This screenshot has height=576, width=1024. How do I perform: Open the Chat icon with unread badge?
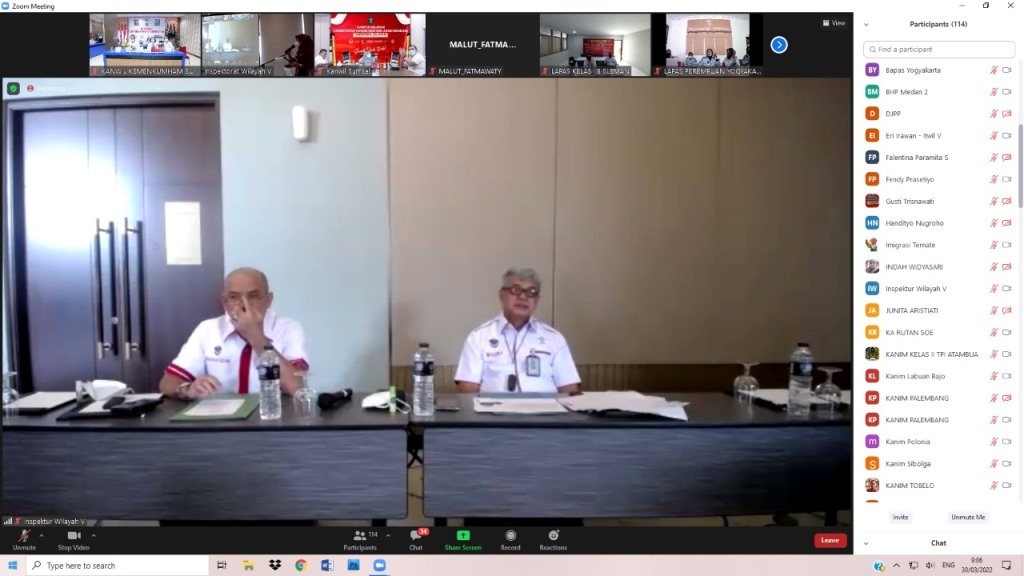pyautogui.click(x=416, y=537)
